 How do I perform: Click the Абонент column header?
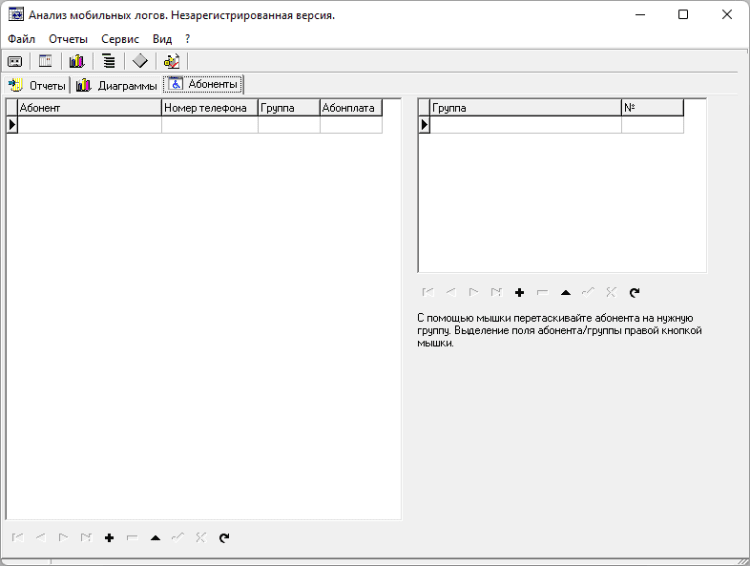(x=89, y=108)
